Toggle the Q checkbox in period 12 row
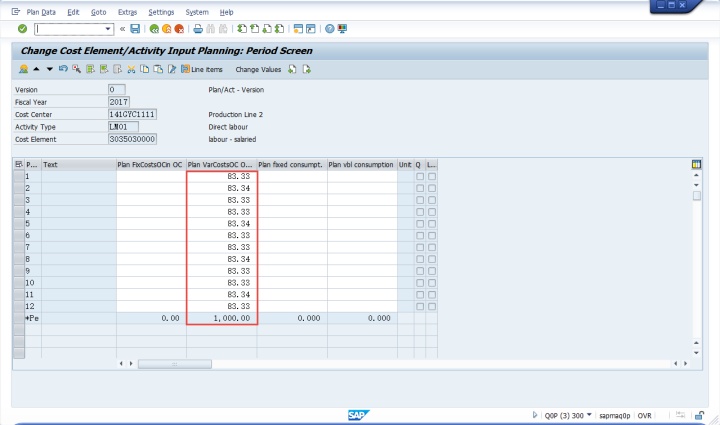The width and height of the screenshot is (720, 425). pos(420,307)
